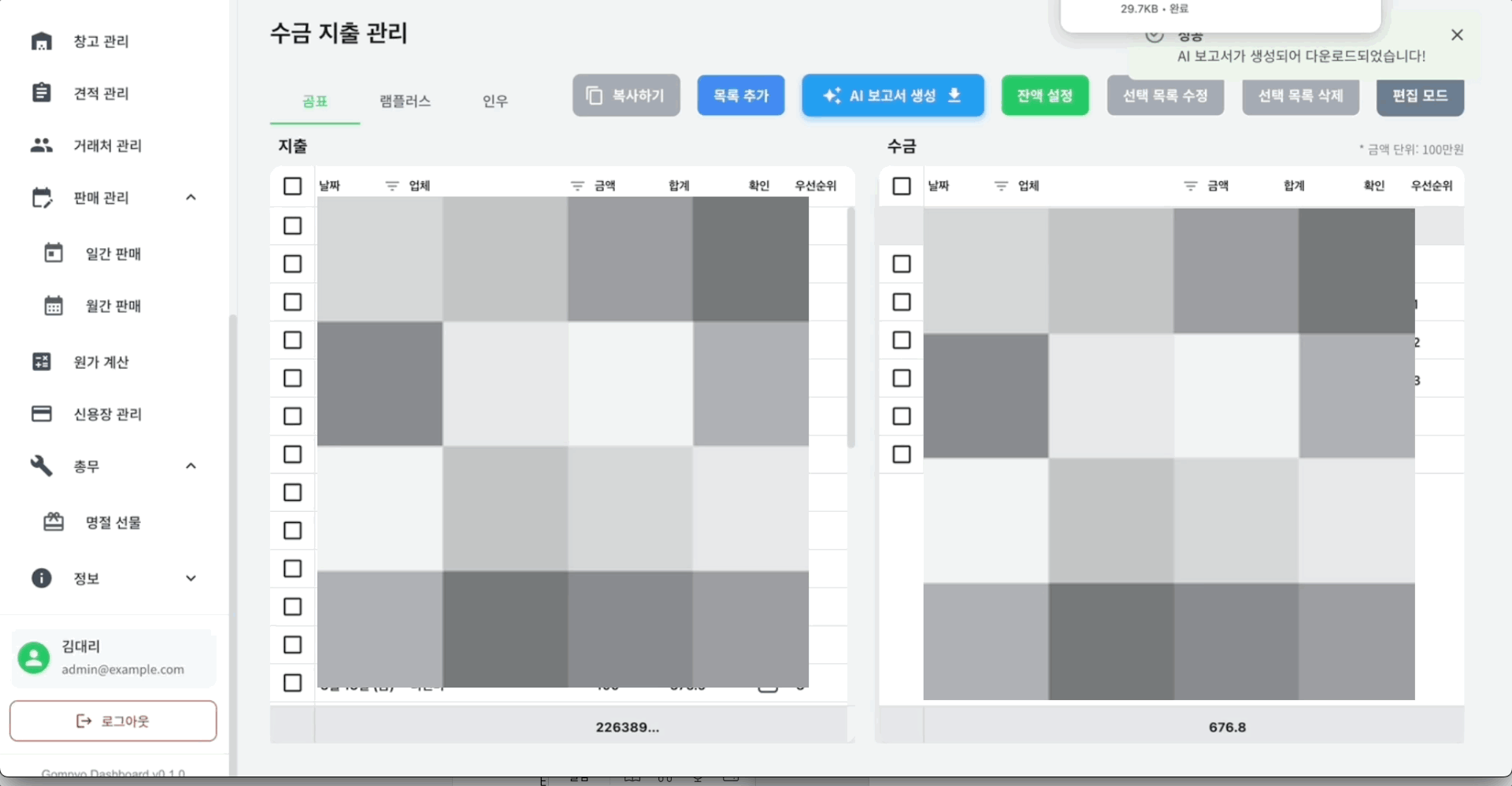Toggle select-all checkbox in 지출 table header
1512x786 pixels.
pos(292,186)
